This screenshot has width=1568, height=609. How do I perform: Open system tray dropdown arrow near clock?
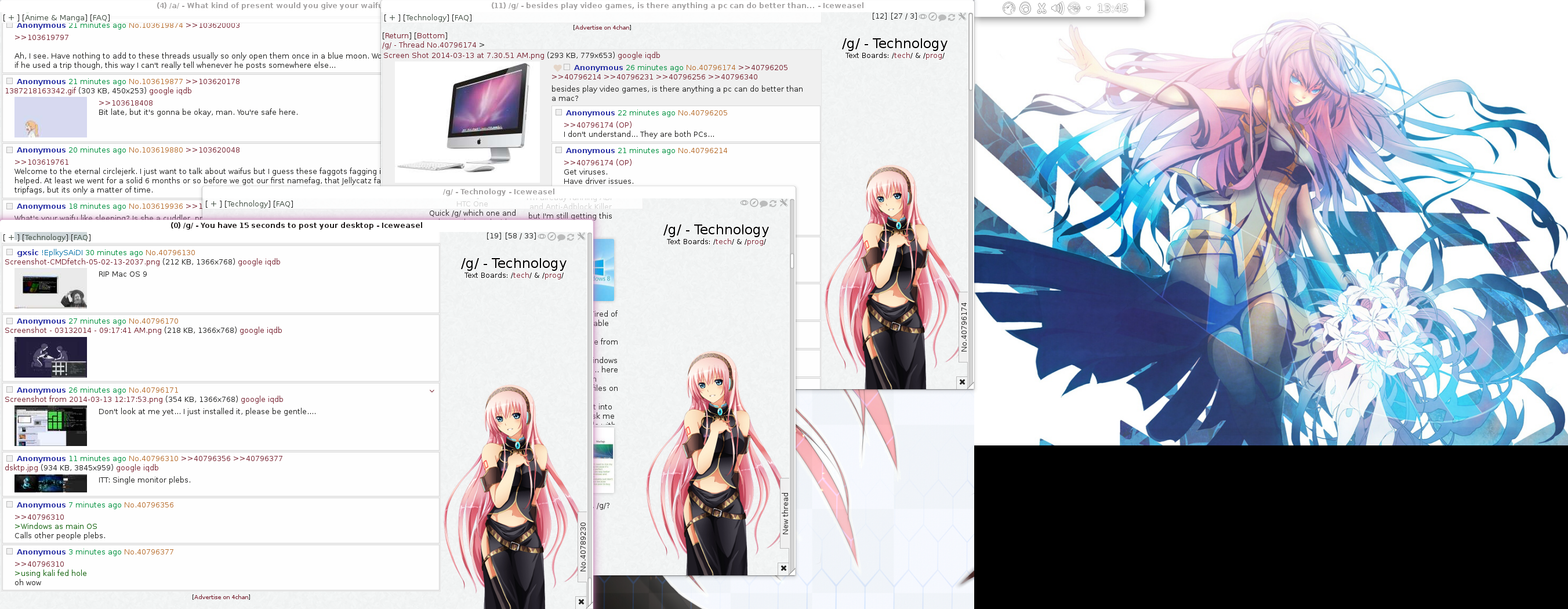pyautogui.click(x=1088, y=9)
